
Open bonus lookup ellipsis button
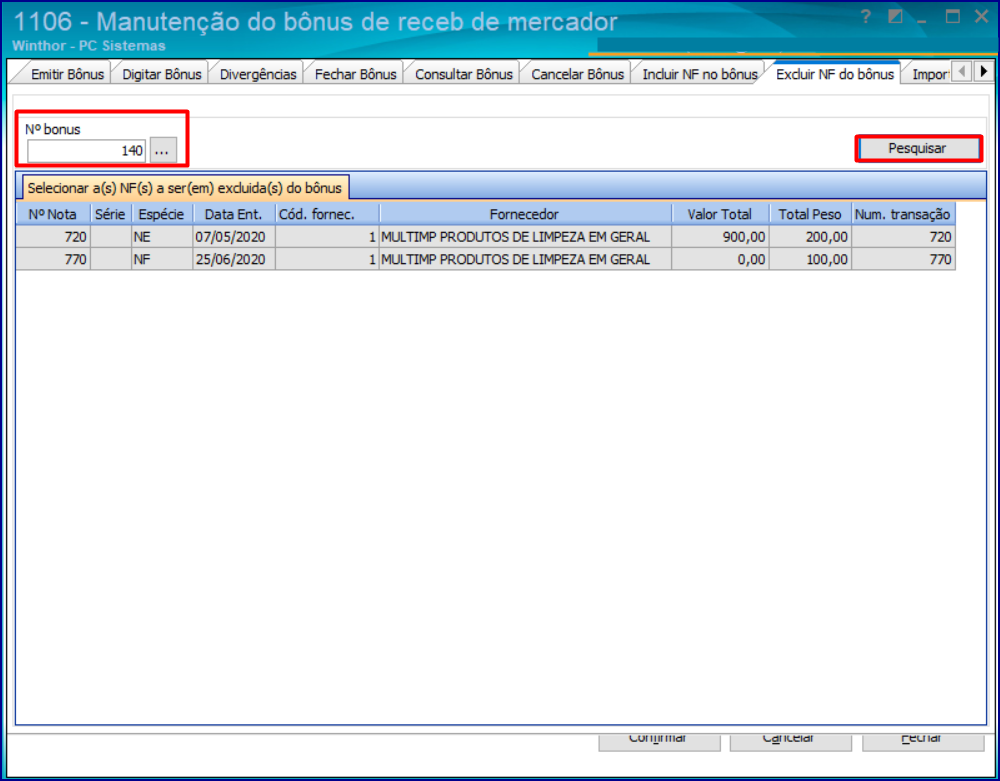pos(163,151)
